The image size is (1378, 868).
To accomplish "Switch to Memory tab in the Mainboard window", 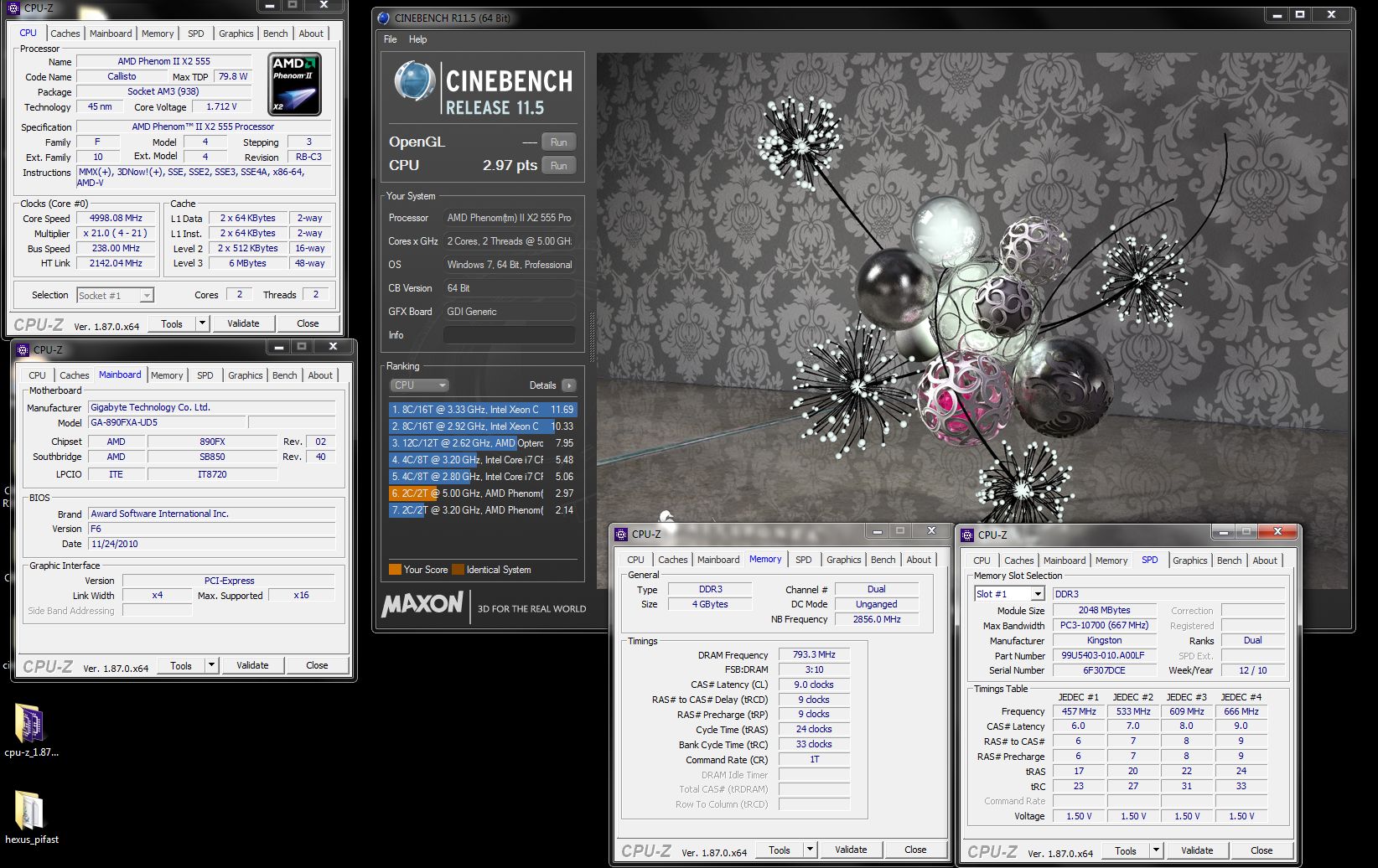I will [167, 375].
